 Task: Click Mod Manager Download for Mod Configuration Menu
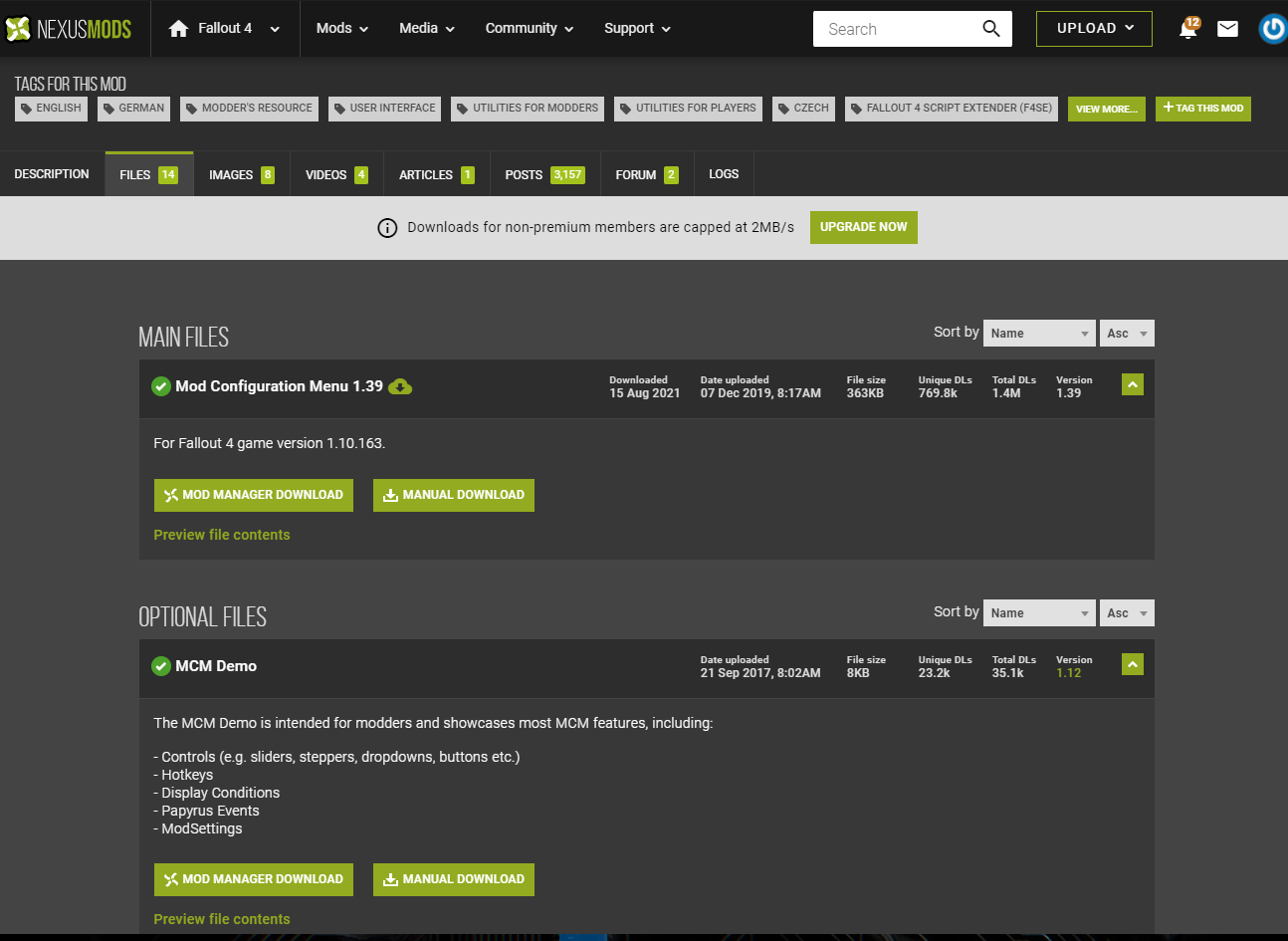click(x=254, y=495)
